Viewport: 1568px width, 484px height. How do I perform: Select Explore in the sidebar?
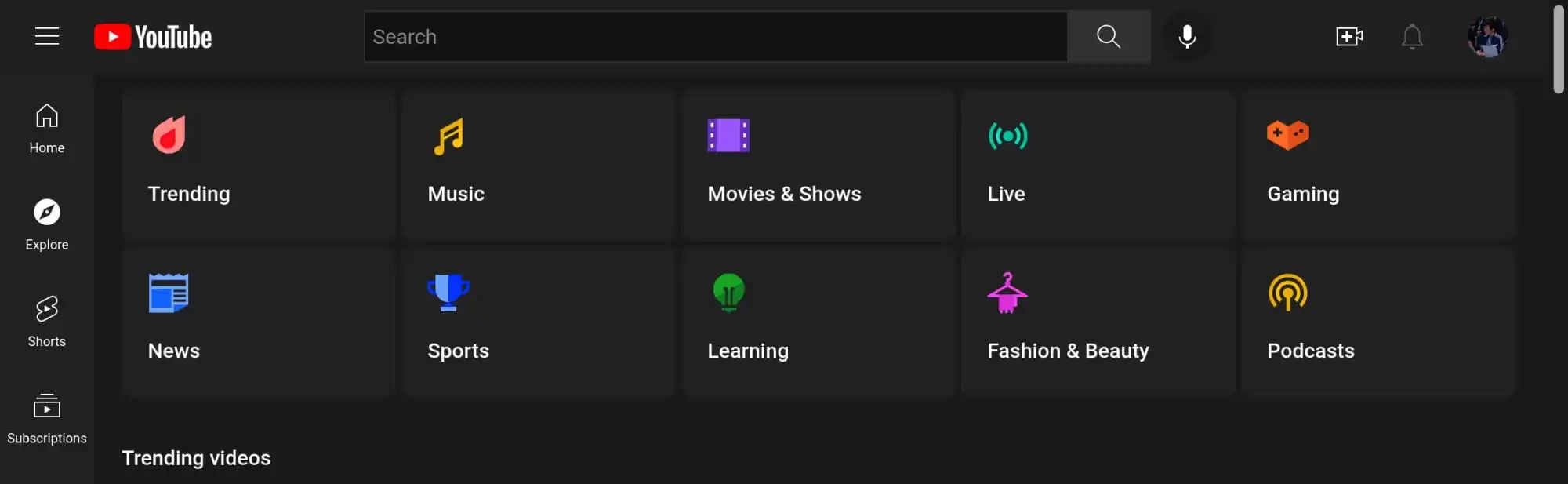(47, 225)
